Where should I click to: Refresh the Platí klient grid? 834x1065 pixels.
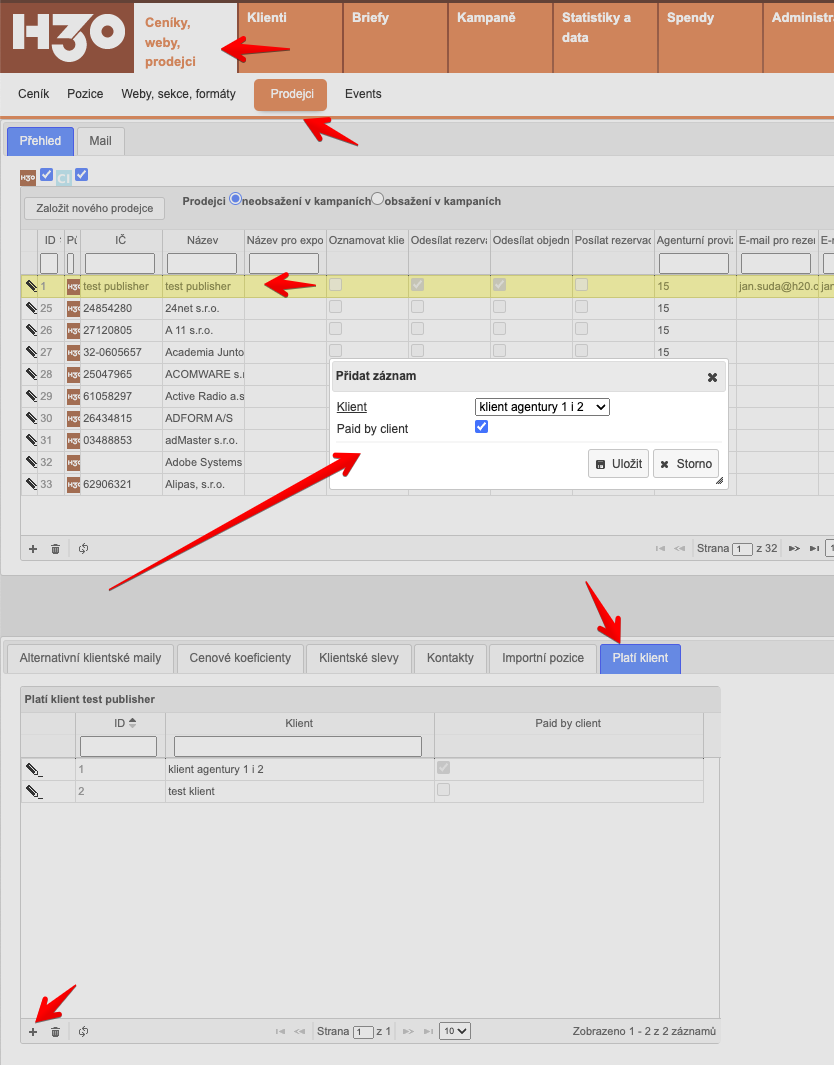pyautogui.click(x=84, y=1031)
